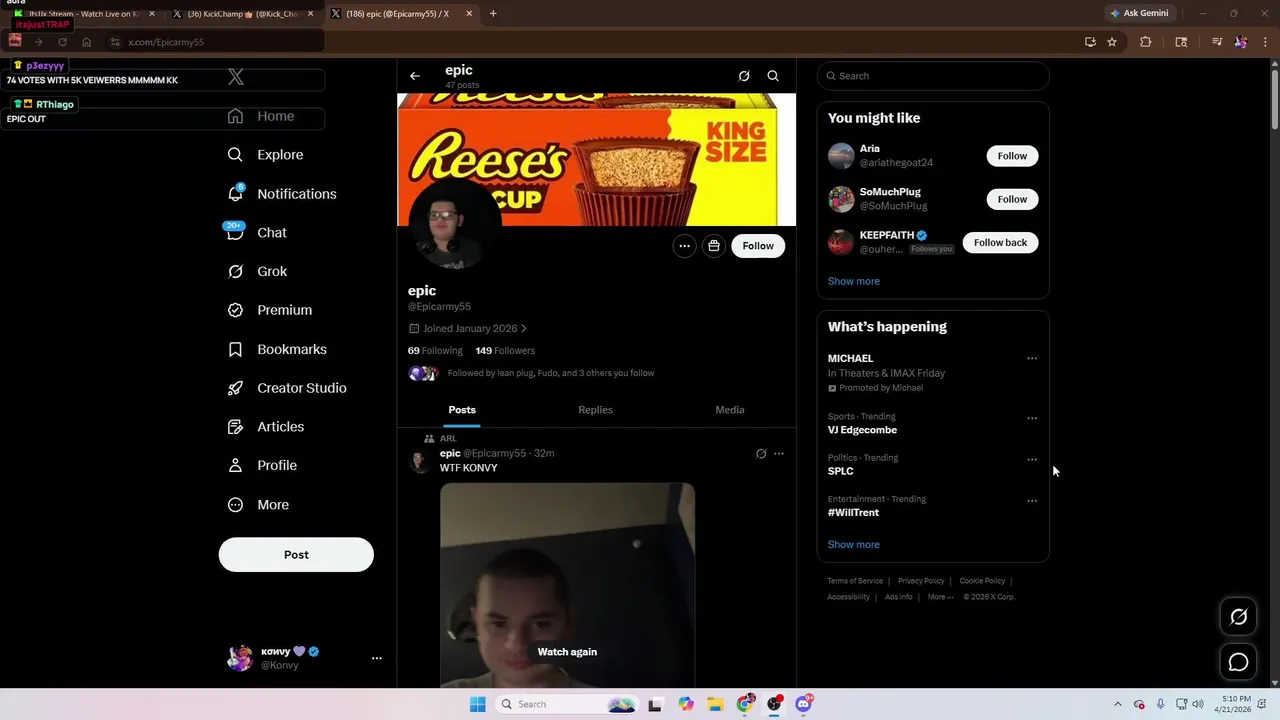Open options for #WillTrent trend
Image resolution: width=1280 pixels, height=720 pixels.
(1032, 501)
